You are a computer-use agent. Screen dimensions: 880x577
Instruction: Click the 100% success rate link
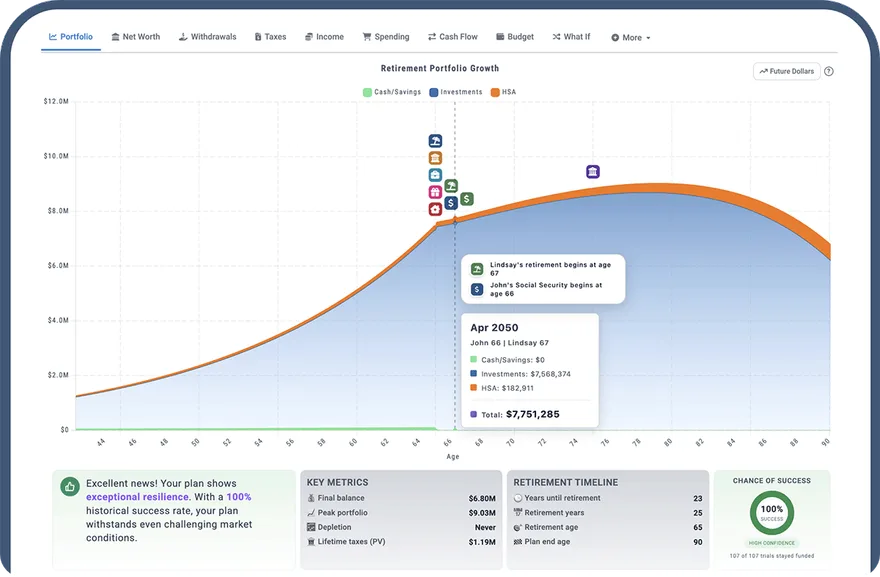tap(239, 497)
